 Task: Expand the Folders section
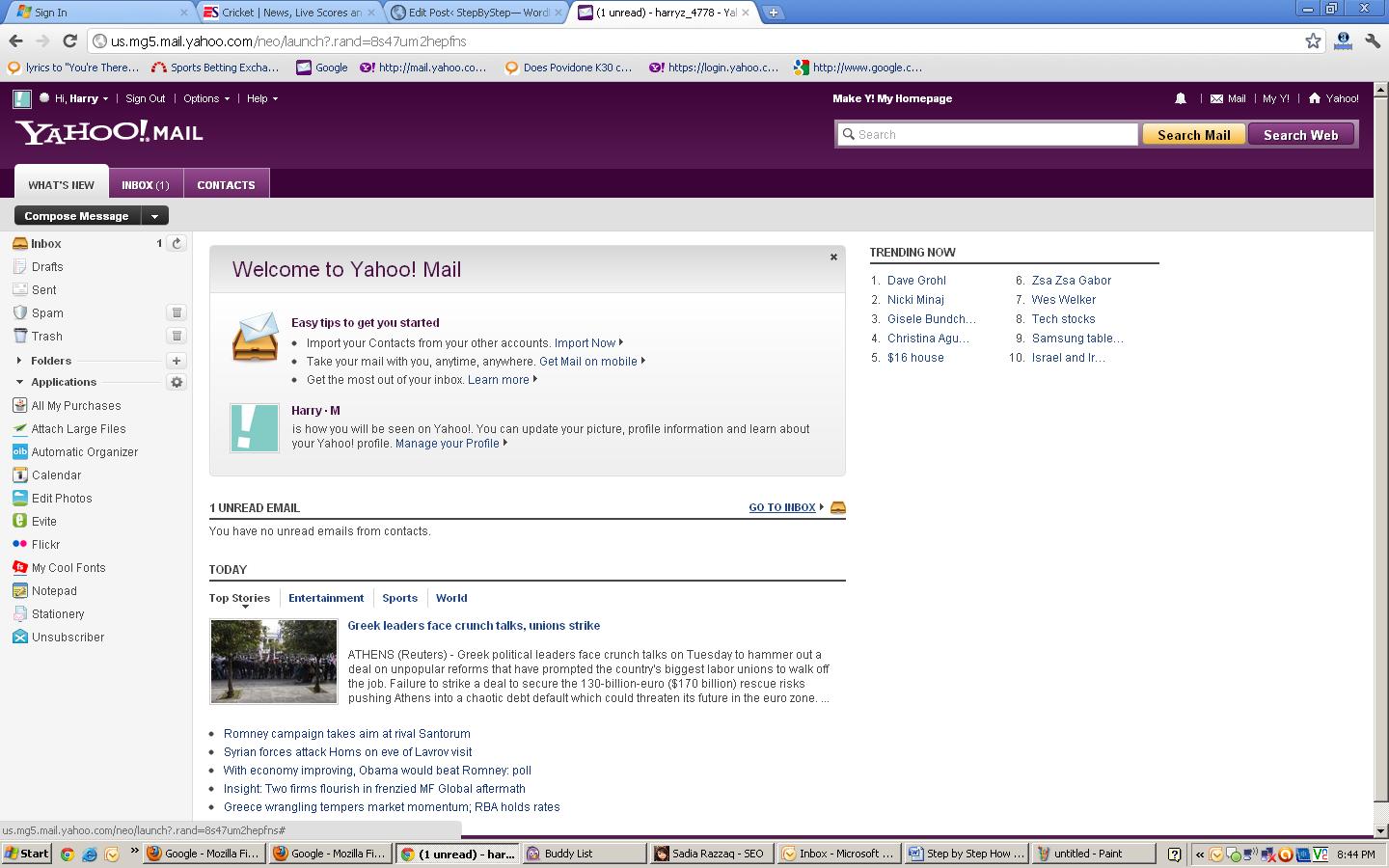(19, 361)
